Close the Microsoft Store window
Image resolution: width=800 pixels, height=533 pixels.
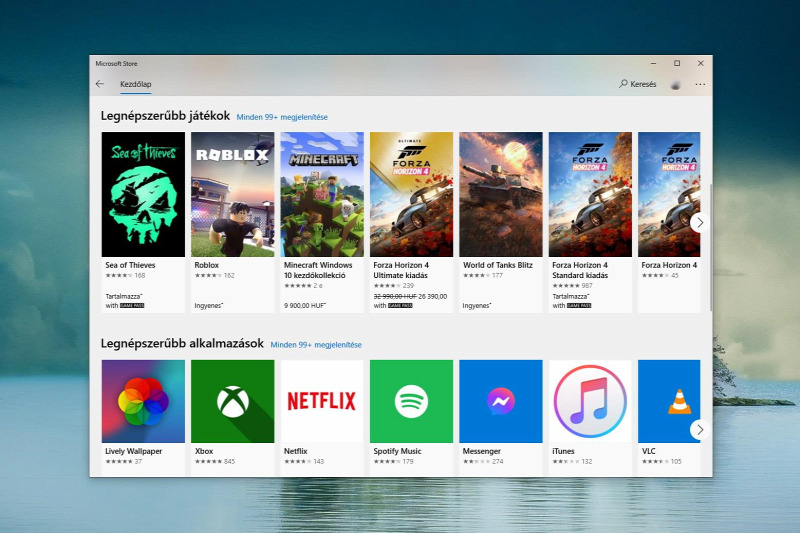(701, 63)
